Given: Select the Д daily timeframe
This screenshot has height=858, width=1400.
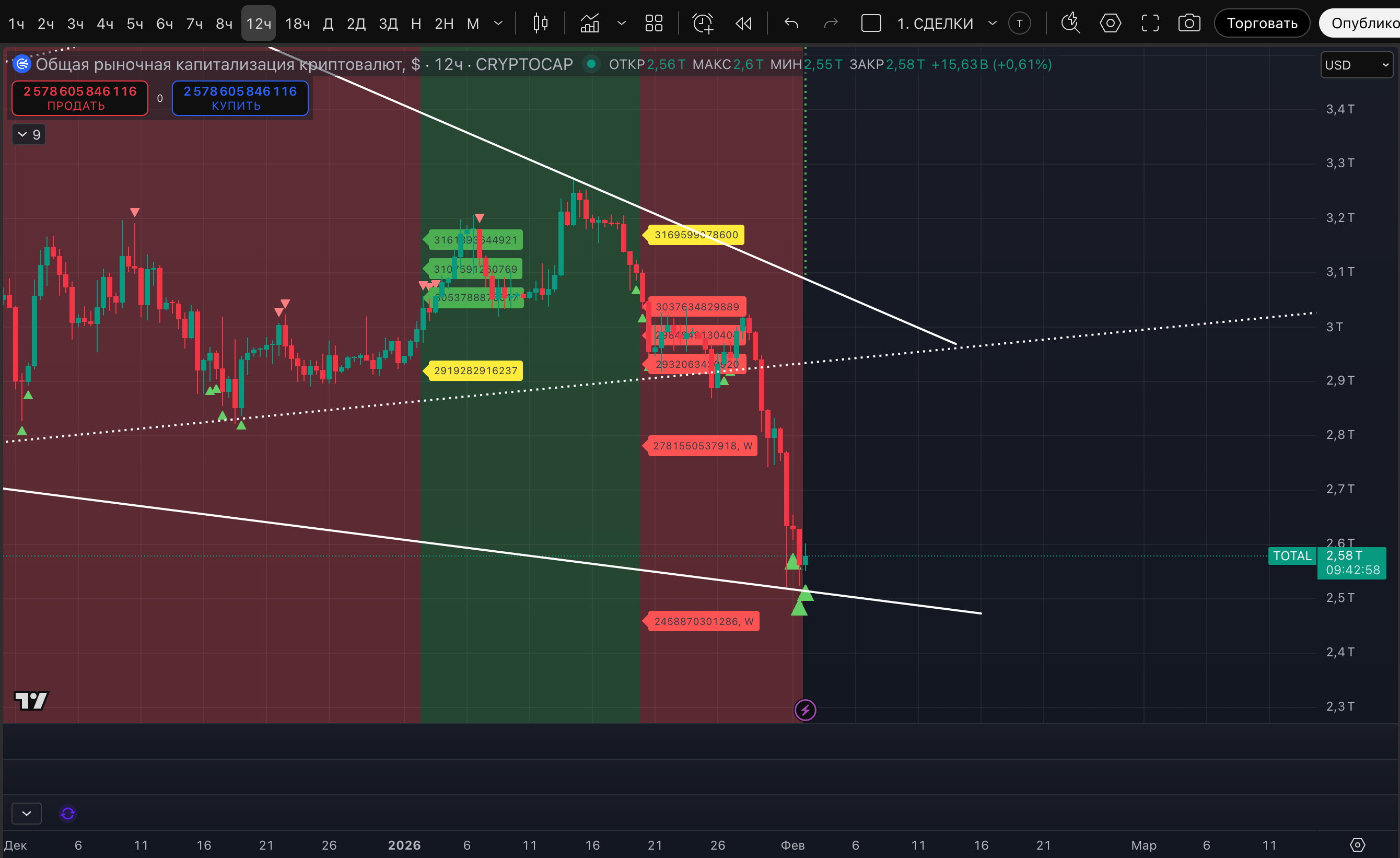Looking at the screenshot, I should pos(328,24).
